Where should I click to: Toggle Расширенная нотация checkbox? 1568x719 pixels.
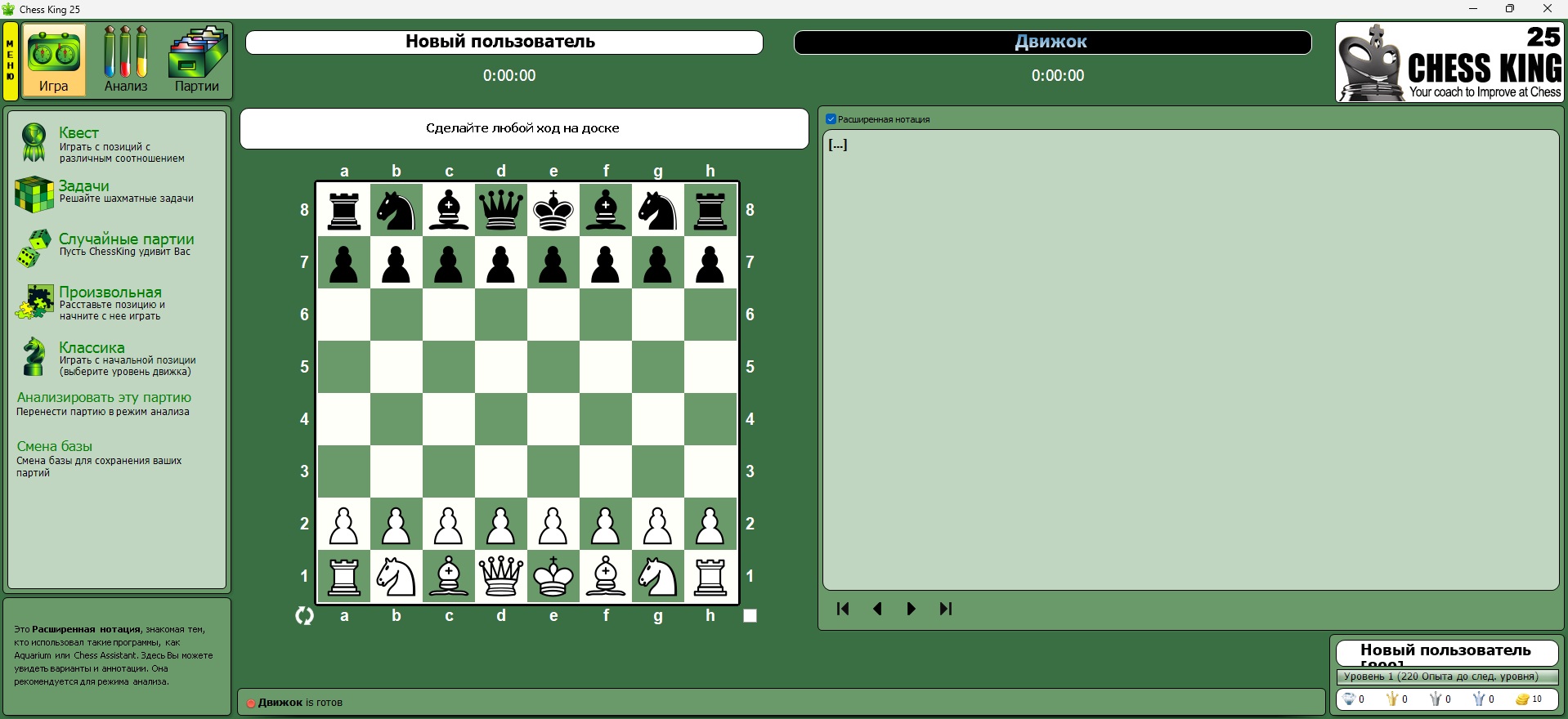(831, 119)
